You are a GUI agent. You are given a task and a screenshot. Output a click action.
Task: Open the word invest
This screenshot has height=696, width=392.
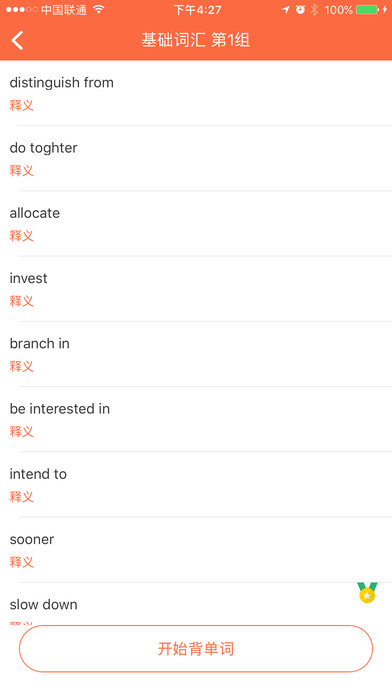click(x=196, y=289)
